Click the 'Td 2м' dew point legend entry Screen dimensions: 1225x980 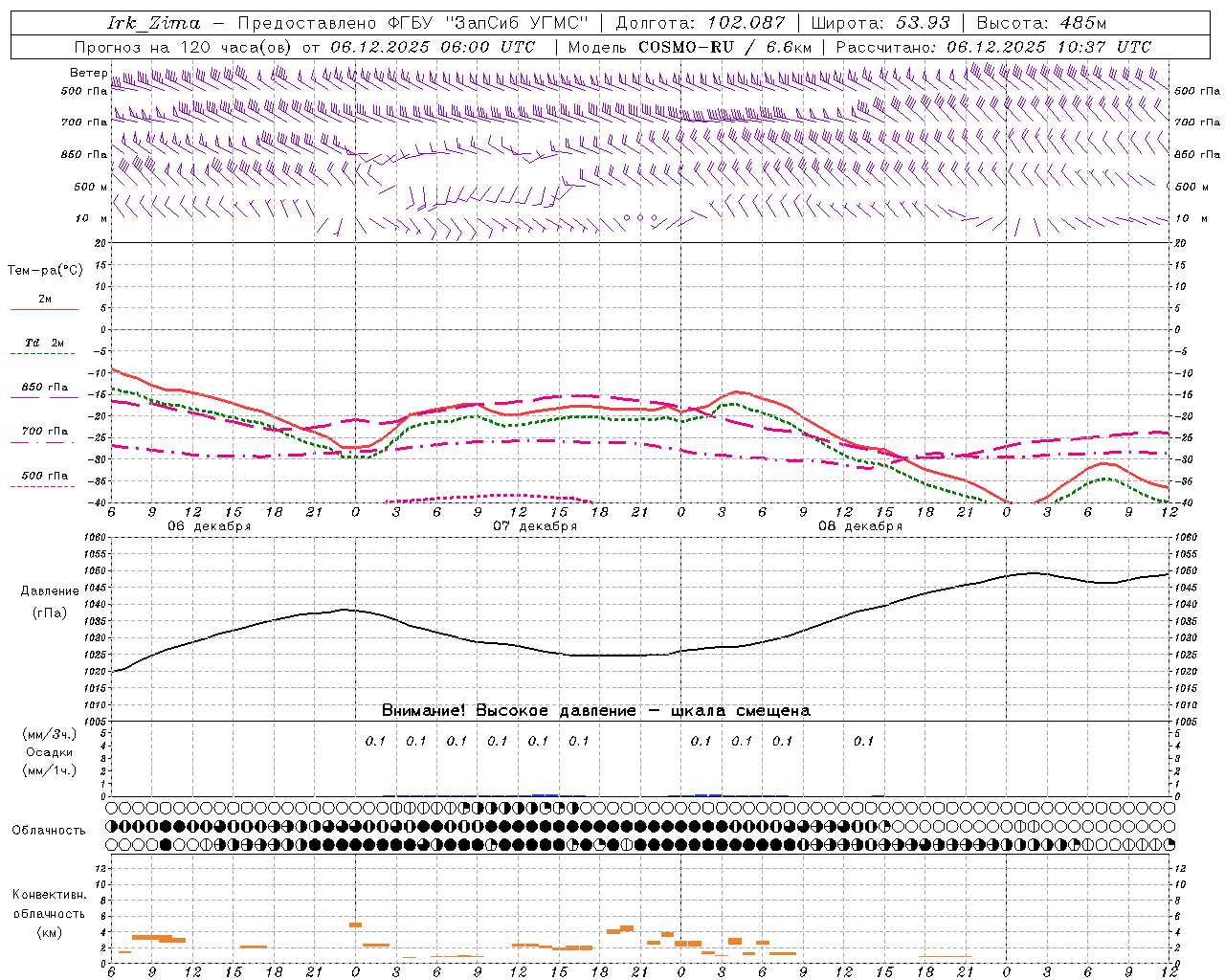click(45, 343)
